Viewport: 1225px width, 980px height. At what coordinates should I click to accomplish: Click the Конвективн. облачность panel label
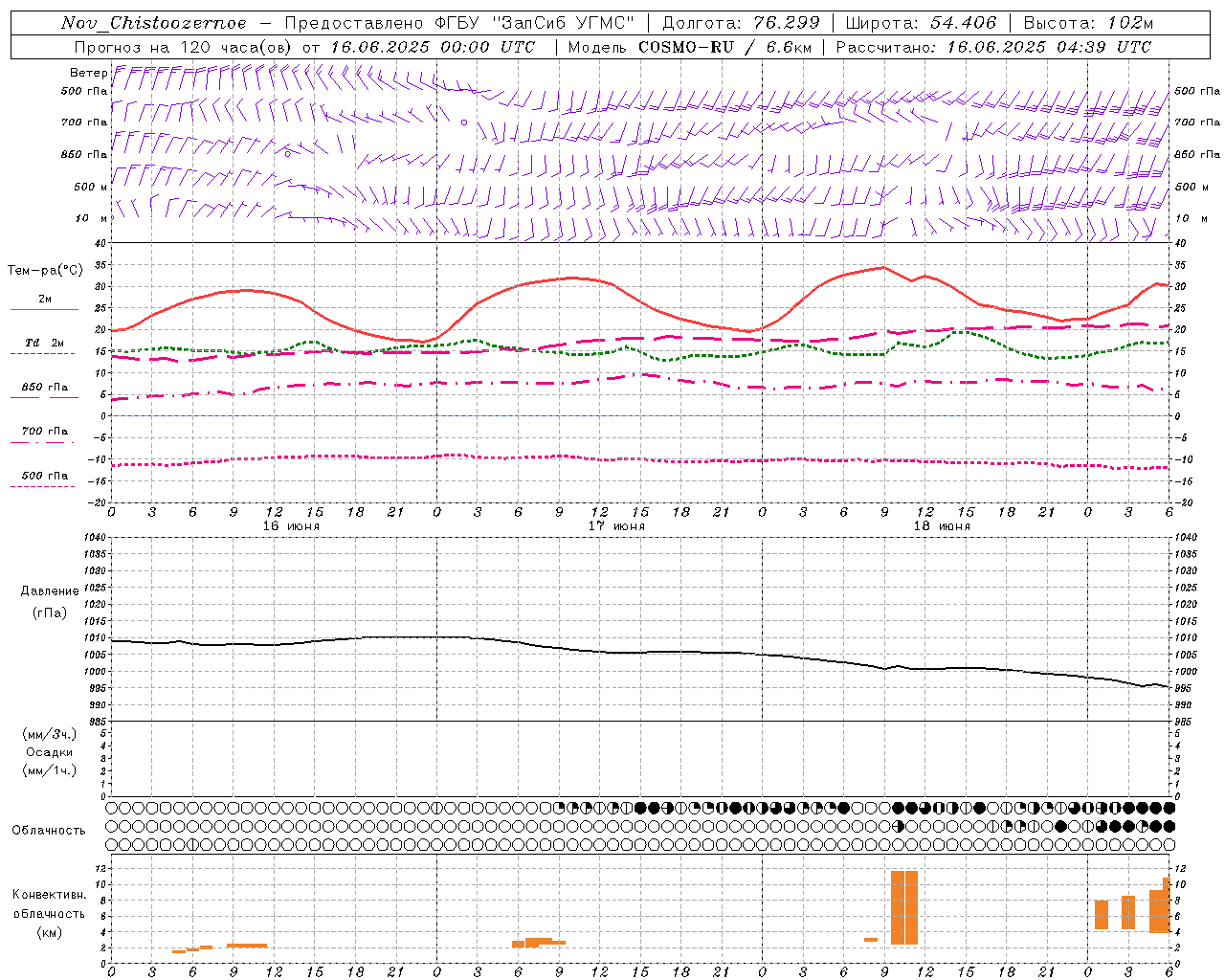[49, 904]
